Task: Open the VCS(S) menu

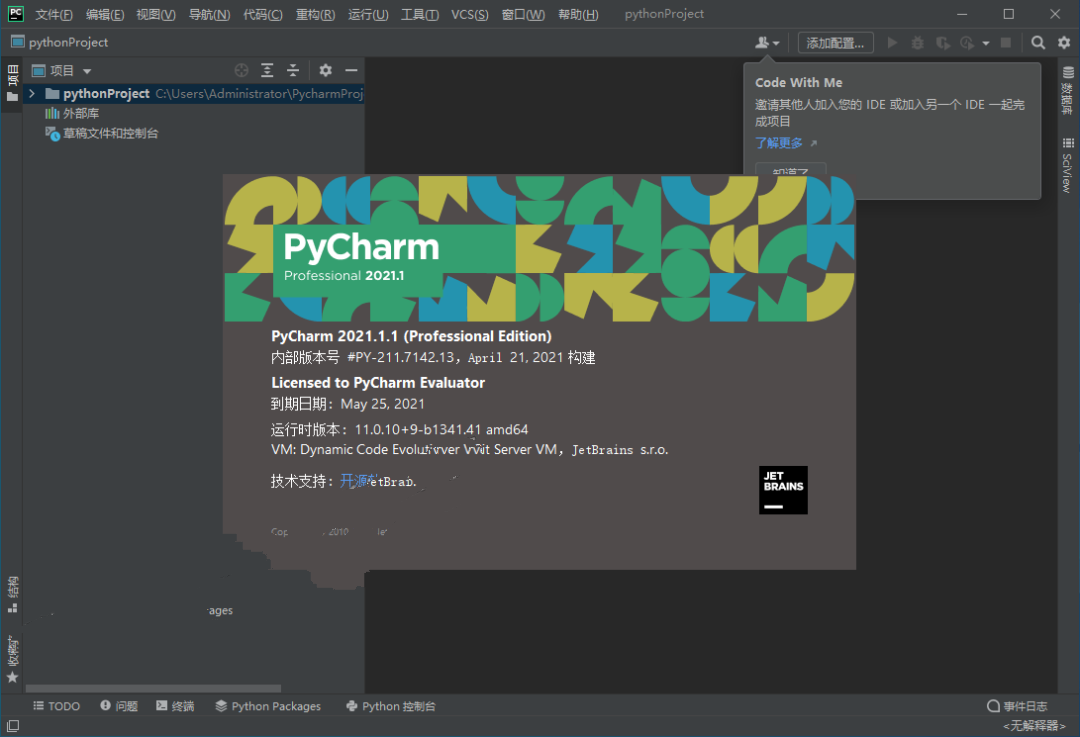Action: [x=470, y=14]
